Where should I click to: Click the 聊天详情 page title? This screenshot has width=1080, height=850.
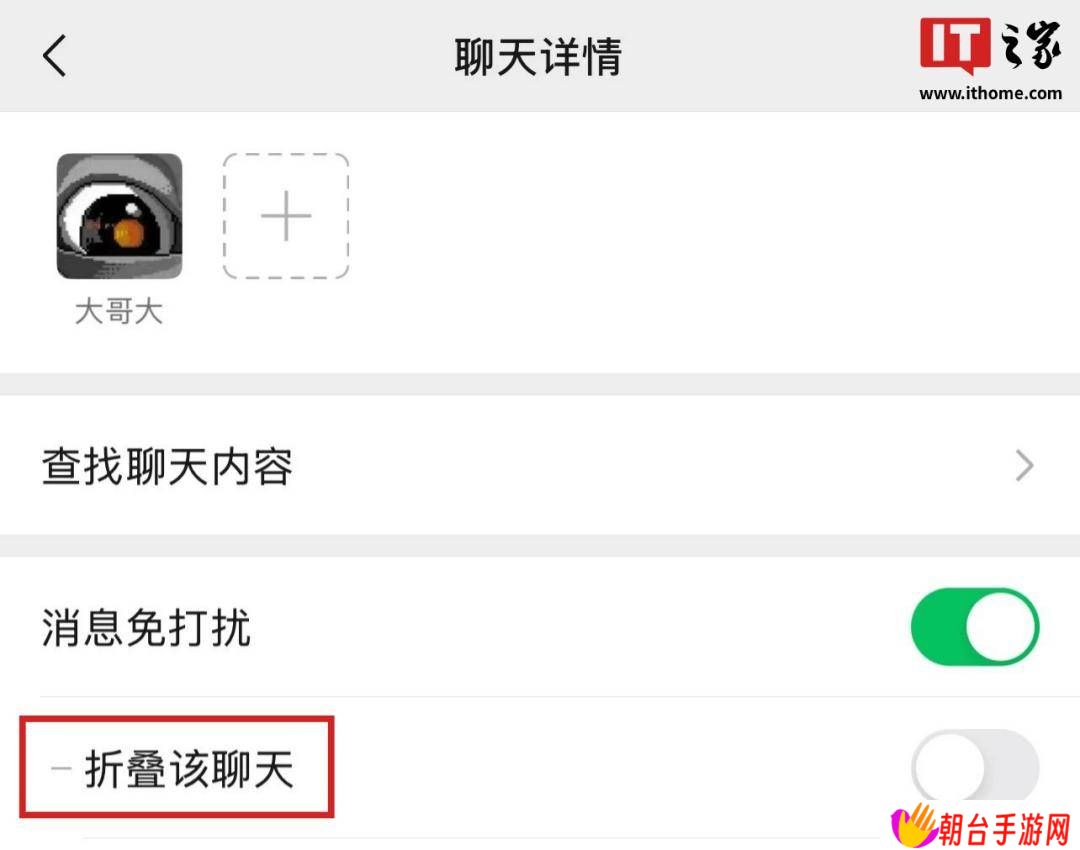point(538,56)
